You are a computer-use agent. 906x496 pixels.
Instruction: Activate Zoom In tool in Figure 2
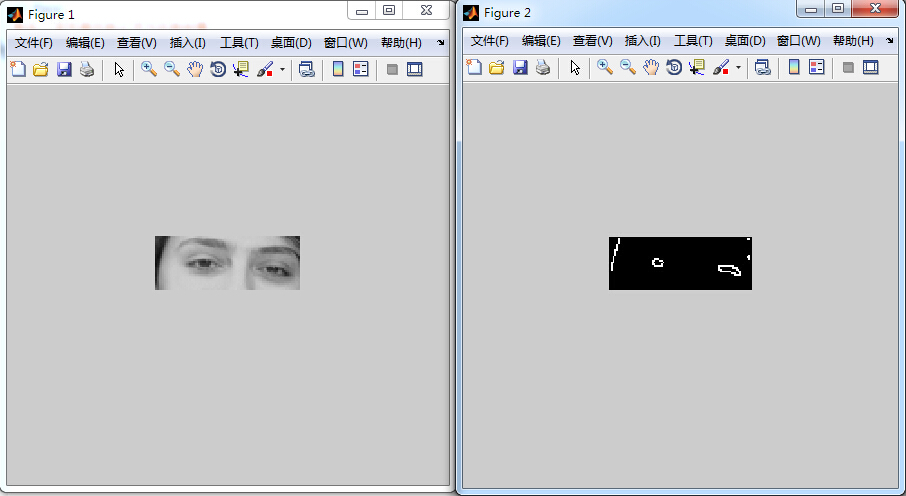(605, 67)
